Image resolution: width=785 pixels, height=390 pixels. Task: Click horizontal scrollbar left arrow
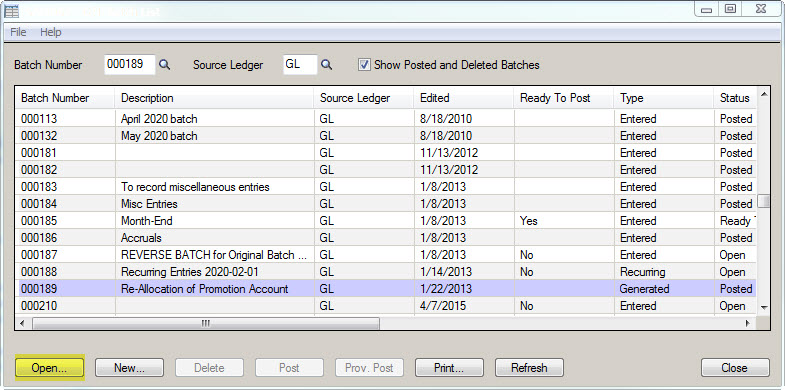pos(22,323)
